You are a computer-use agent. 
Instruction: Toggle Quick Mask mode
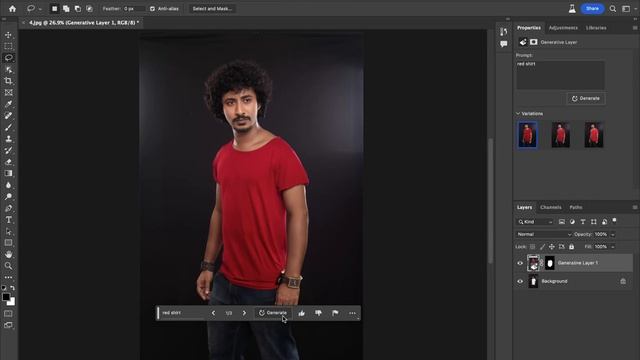(x=8, y=313)
